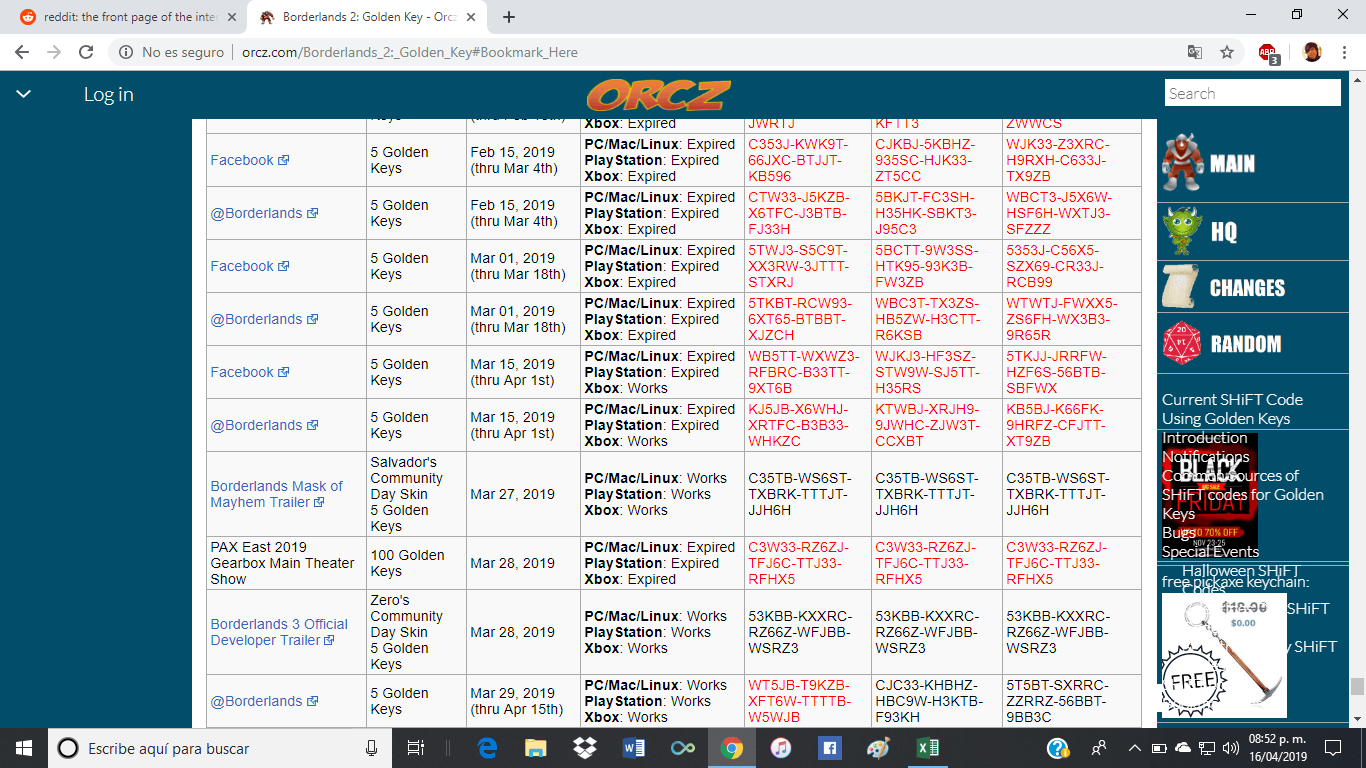Open the Feb 15 Facebook source link
The image size is (1366, 768).
pos(250,160)
